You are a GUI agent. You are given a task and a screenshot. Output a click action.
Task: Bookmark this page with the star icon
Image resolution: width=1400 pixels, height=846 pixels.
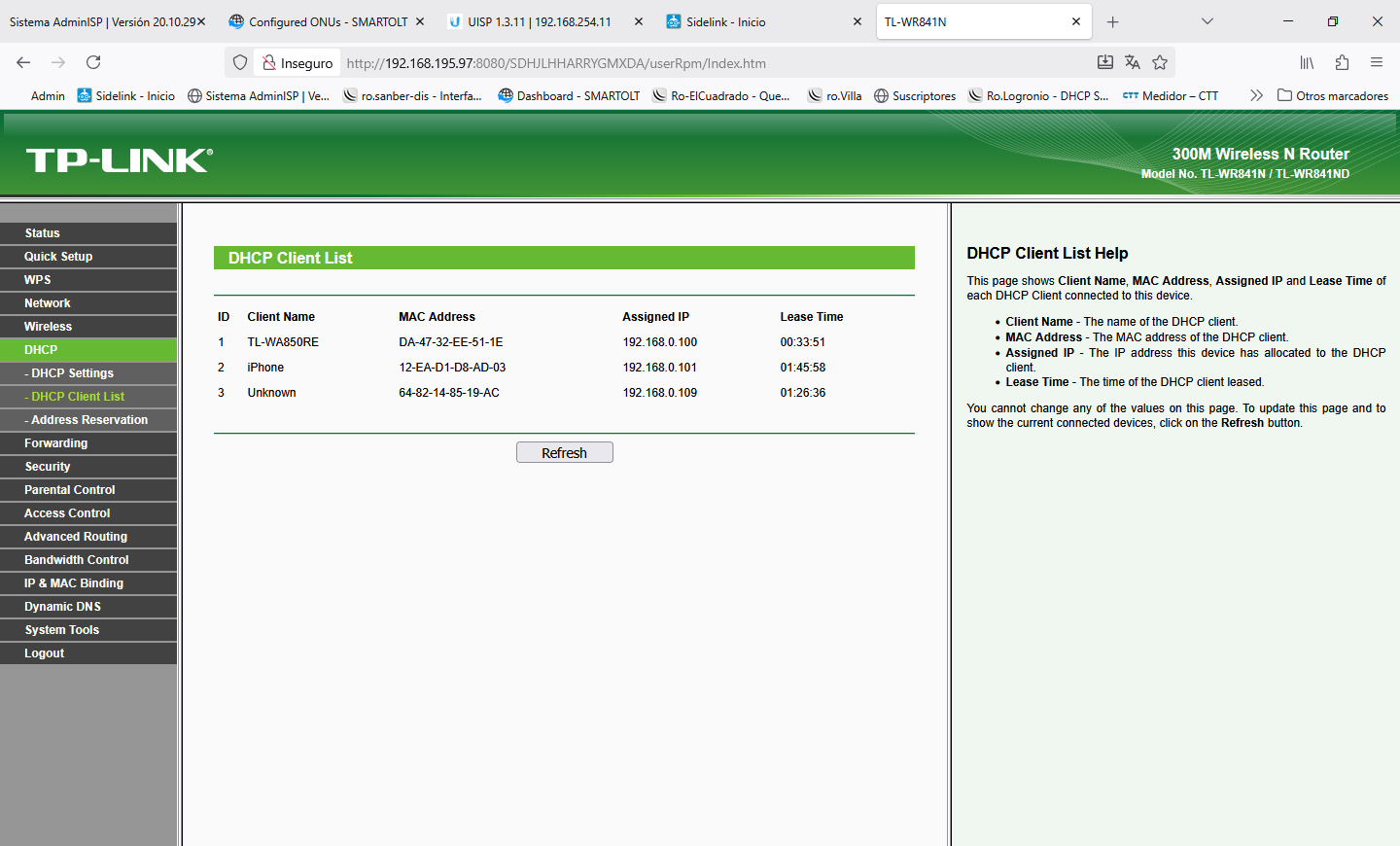pos(1160,62)
